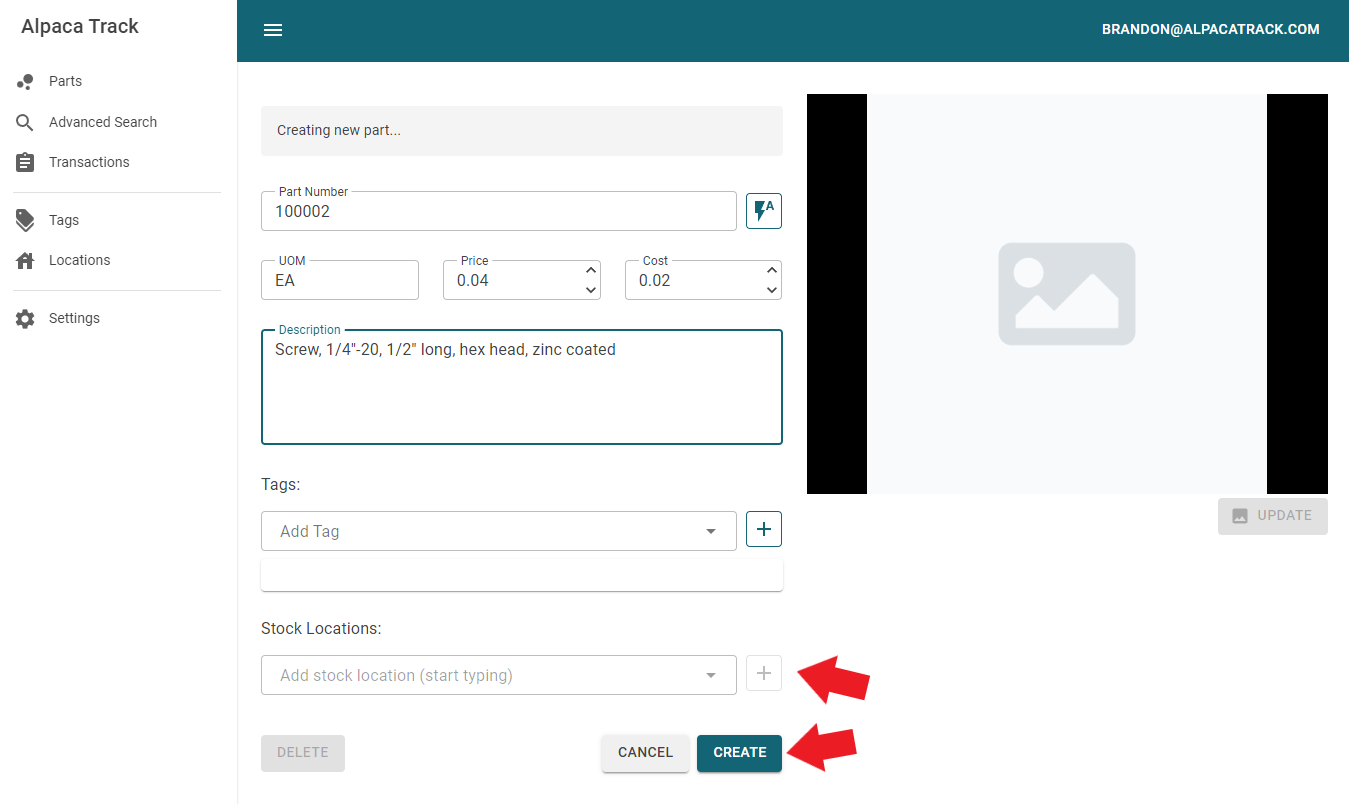
Task: Click the Locations house icon
Action: (25, 260)
